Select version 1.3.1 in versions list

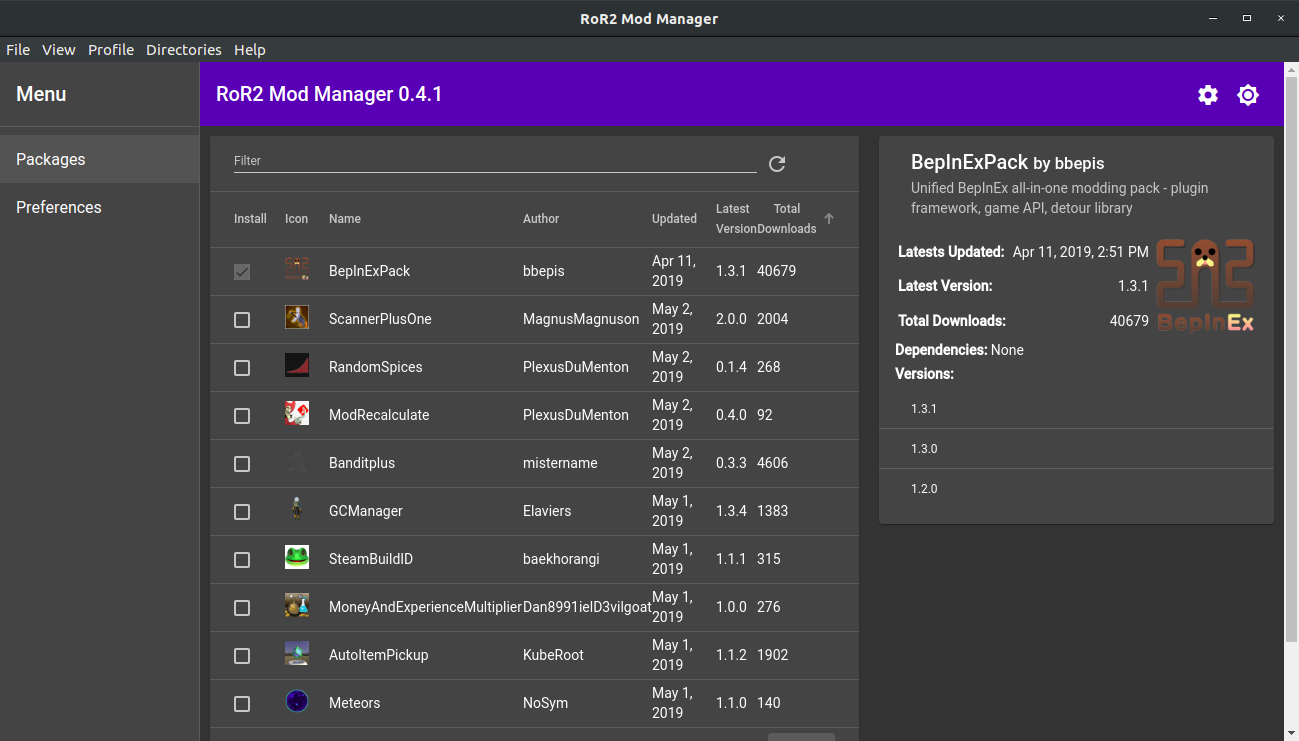[x=1076, y=409]
